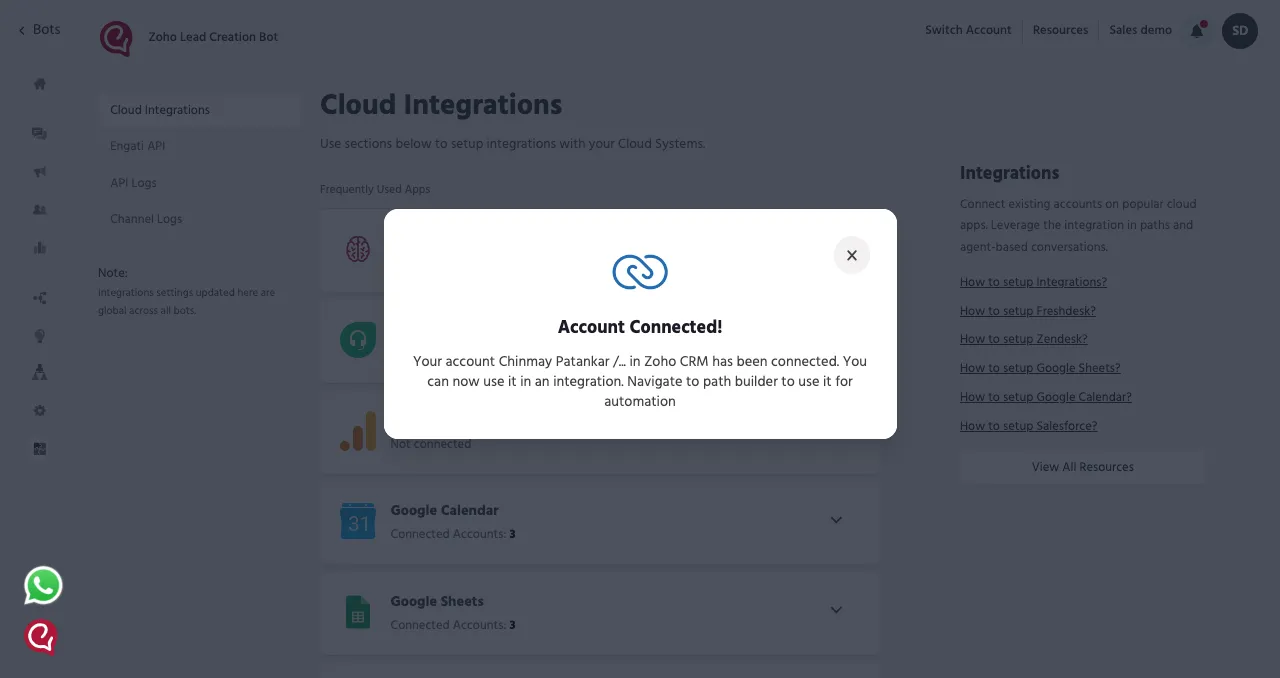
Task: Click the green headset app icon
Action: [x=358, y=340]
